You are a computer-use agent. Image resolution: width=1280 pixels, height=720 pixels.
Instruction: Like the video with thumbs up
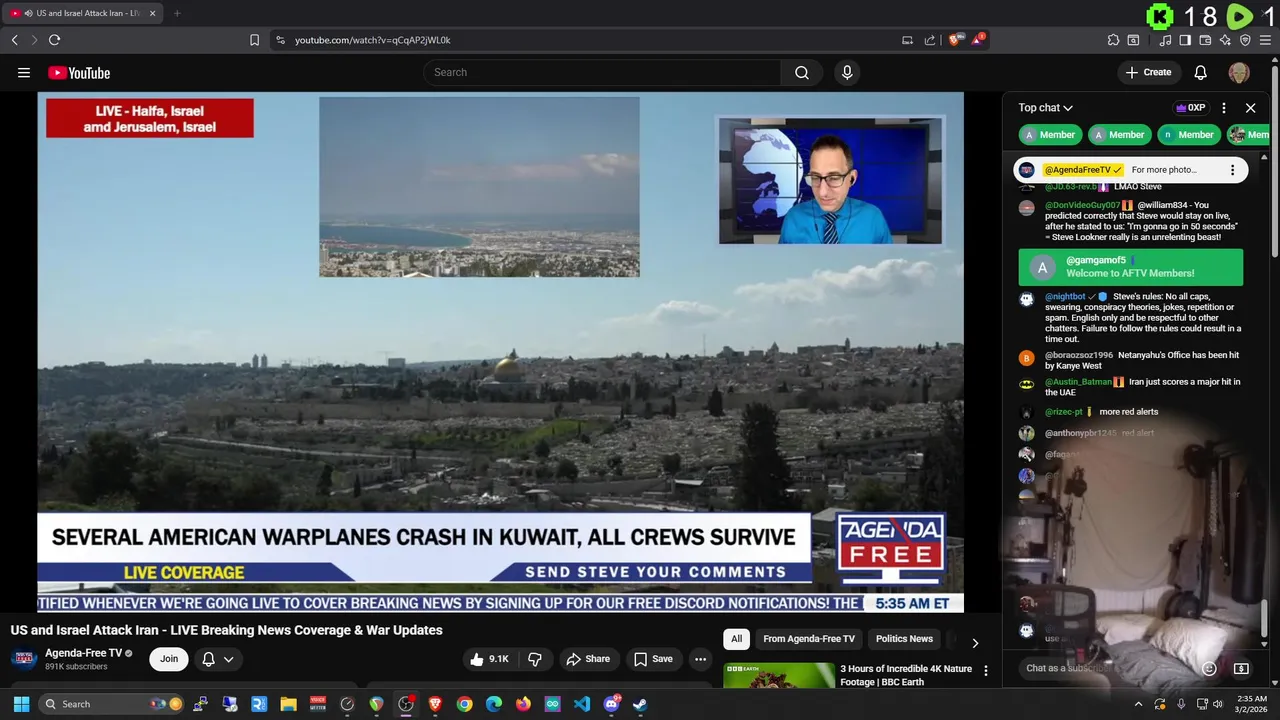[x=489, y=659]
